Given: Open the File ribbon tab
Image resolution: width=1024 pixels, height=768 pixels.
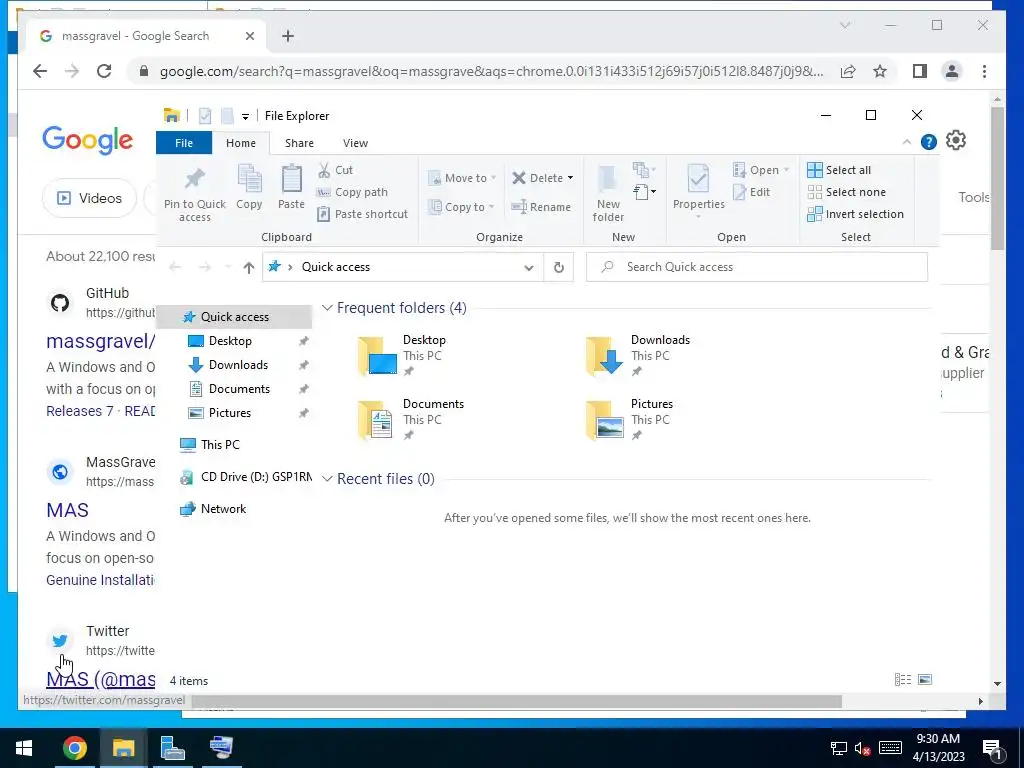Looking at the screenshot, I should tap(184, 143).
